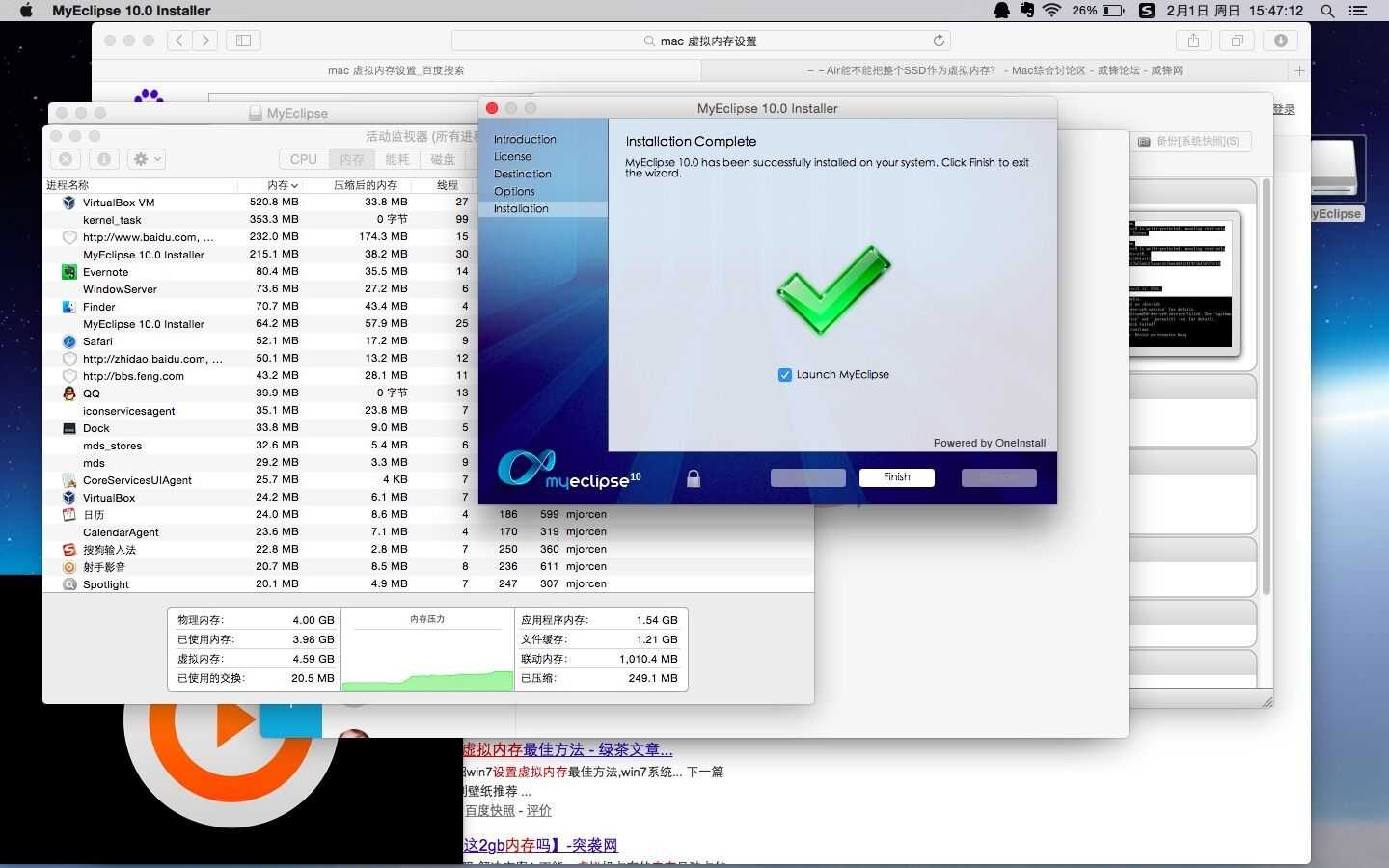Go forward in Safari

204,41
